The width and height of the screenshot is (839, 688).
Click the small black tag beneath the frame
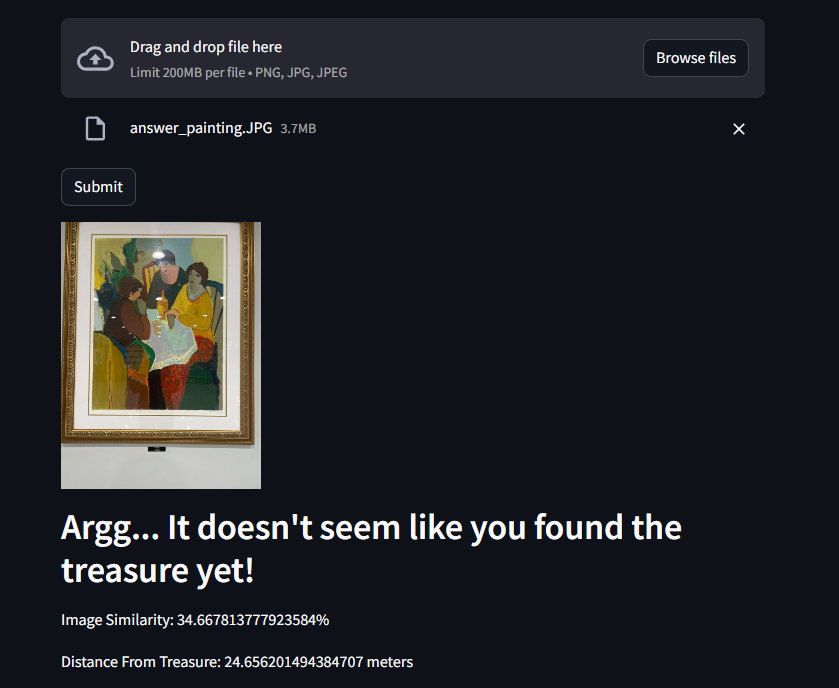[157, 449]
